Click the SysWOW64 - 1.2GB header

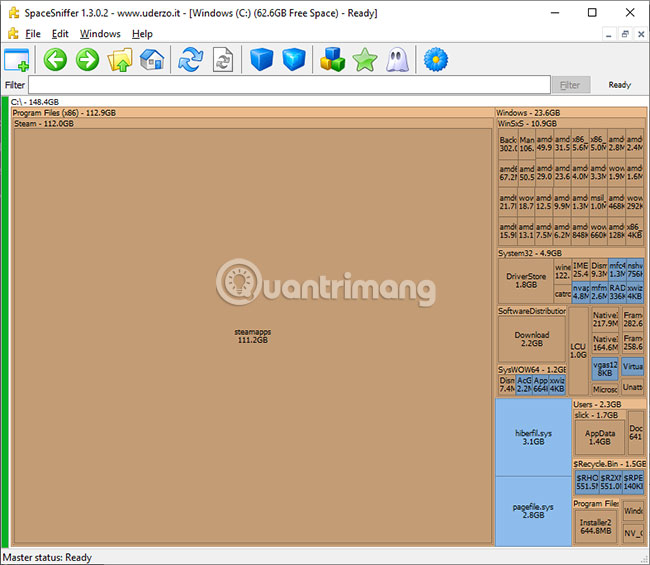click(532, 369)
